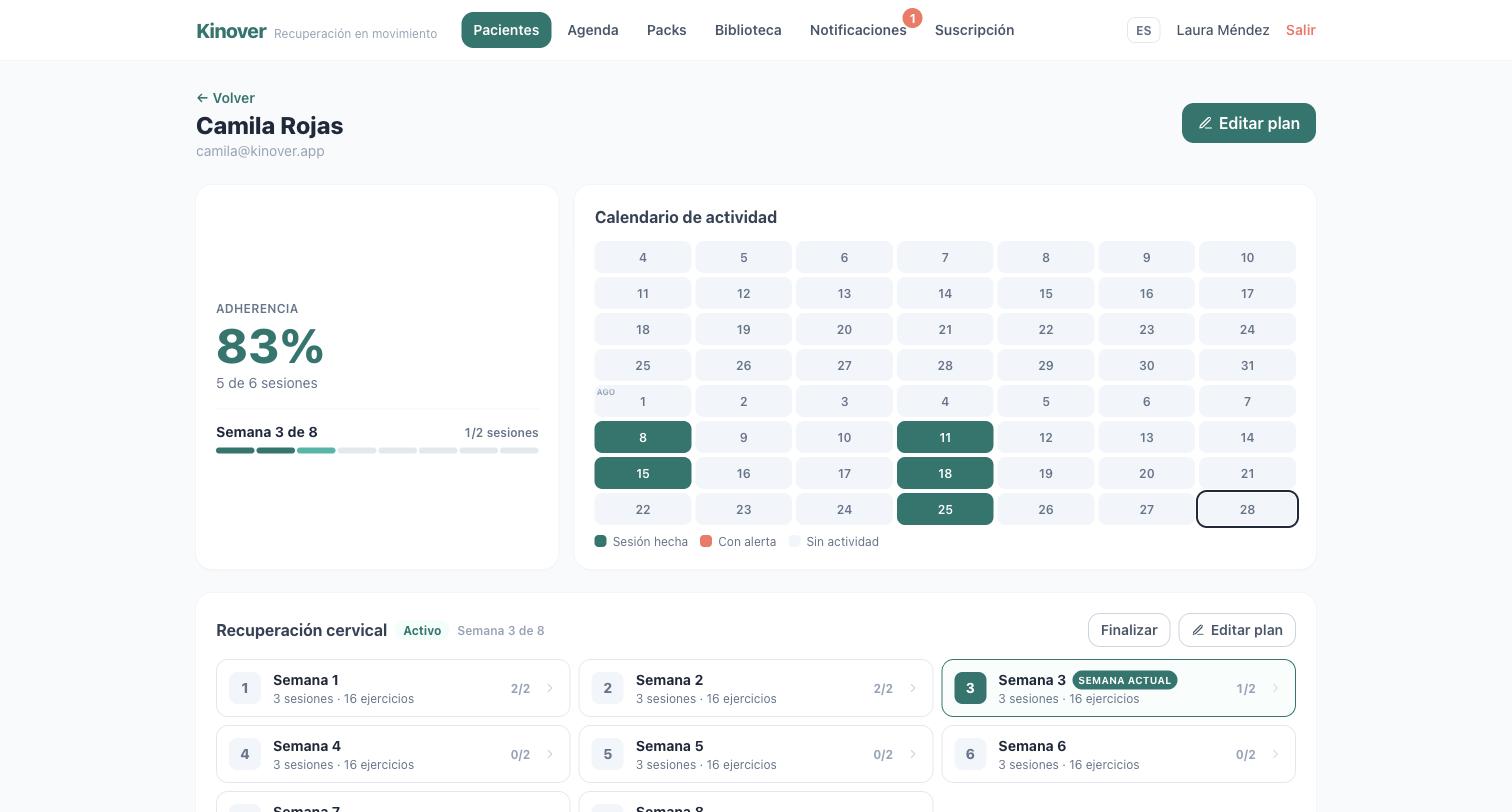
Task: Click the Recuperación cervical plan title
Action: point(301,630)
